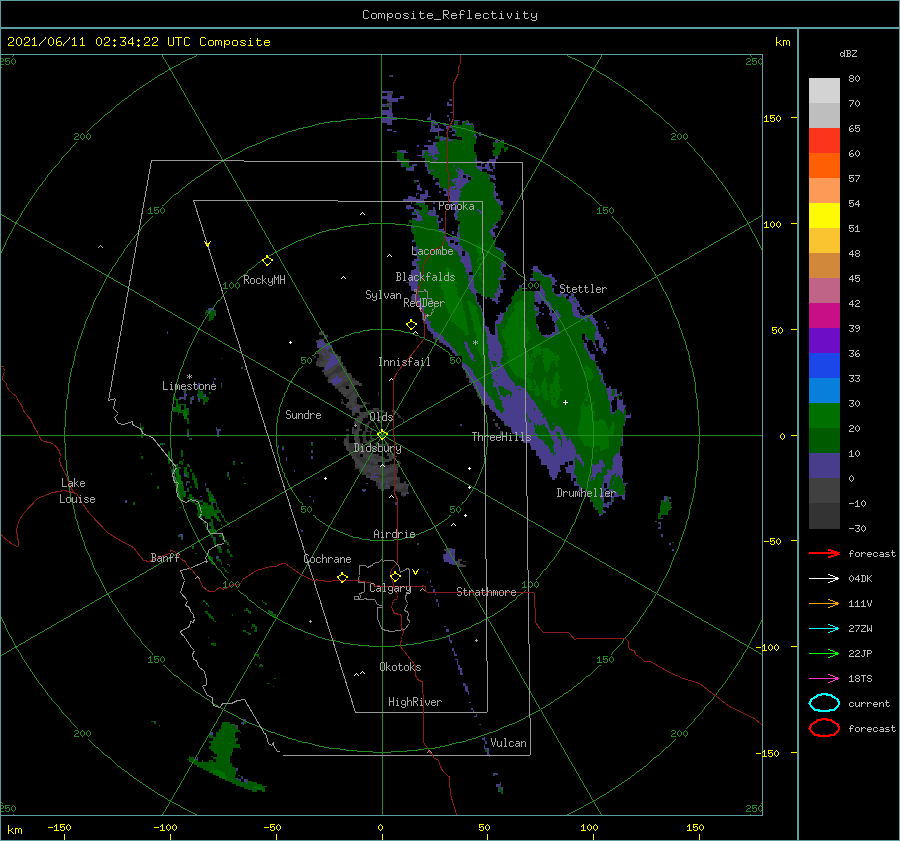Click the Innisfail town label
This screenshot has width=900, height=841.
pos(404,362)
